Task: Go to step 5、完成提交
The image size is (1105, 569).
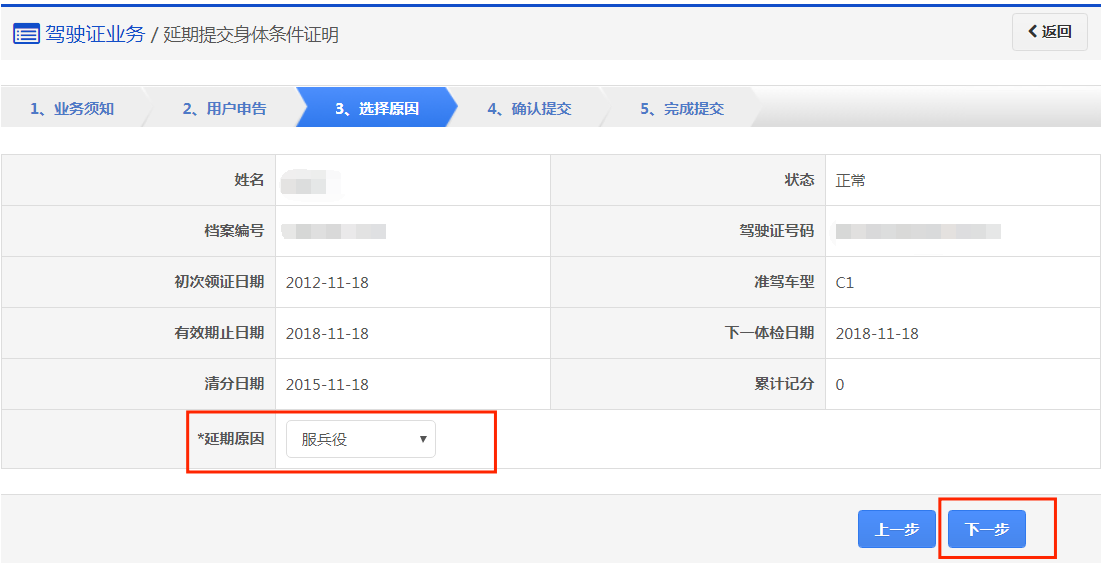Action: point(681,108)
